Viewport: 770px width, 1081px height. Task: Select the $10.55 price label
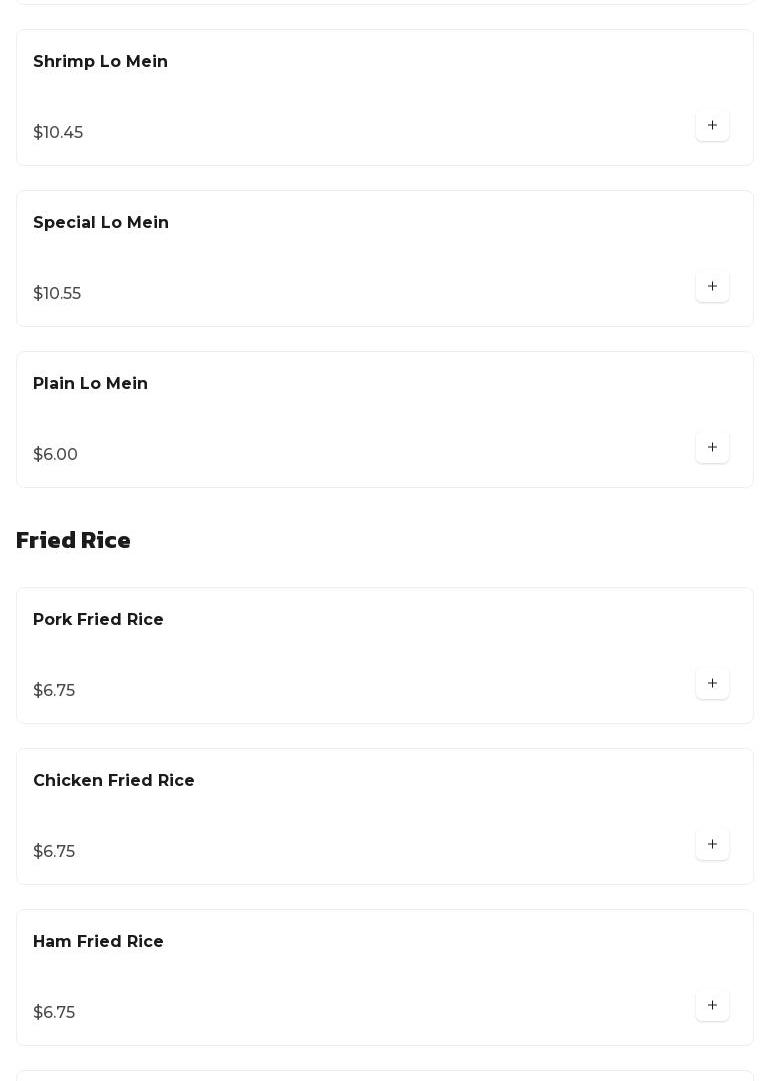[x=57, y=294]
